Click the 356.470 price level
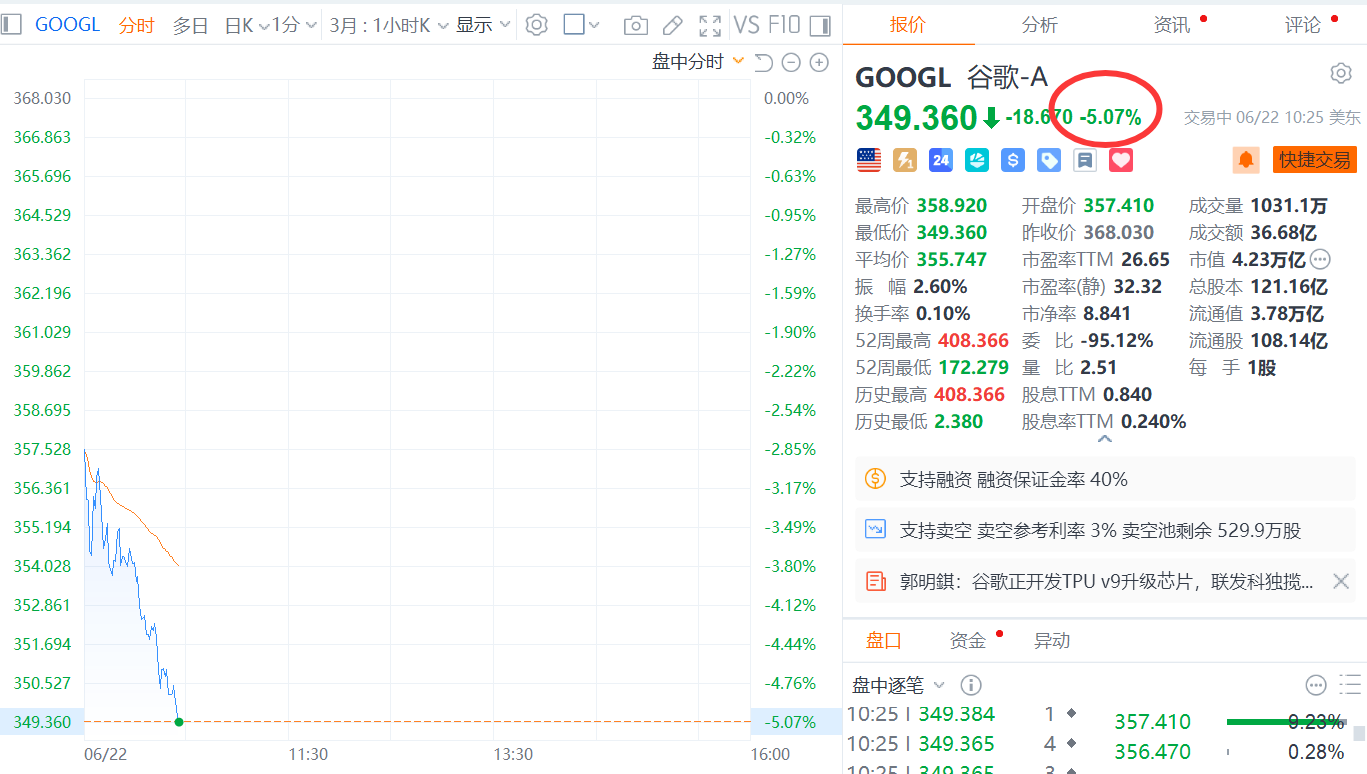The height and width of the screenshot is (774, 1367). coord(1152,752)
